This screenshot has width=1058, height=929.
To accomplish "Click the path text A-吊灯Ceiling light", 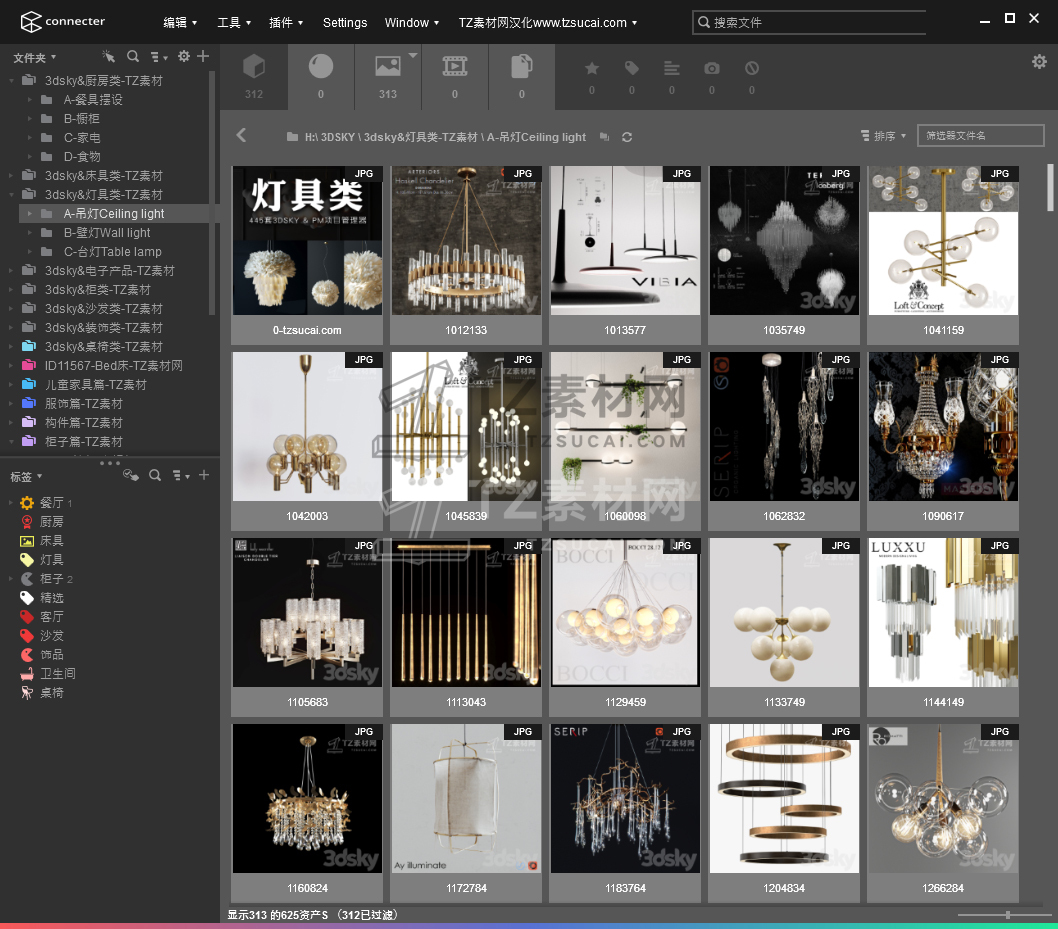I will click(536, 137).
